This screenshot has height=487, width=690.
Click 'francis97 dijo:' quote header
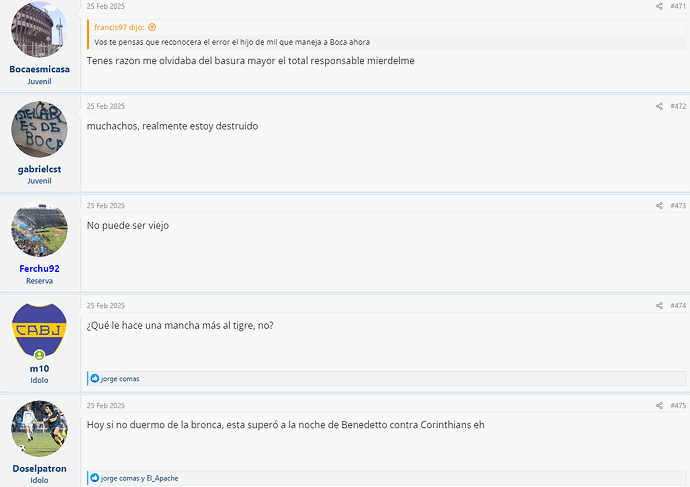tap(119, 27)
